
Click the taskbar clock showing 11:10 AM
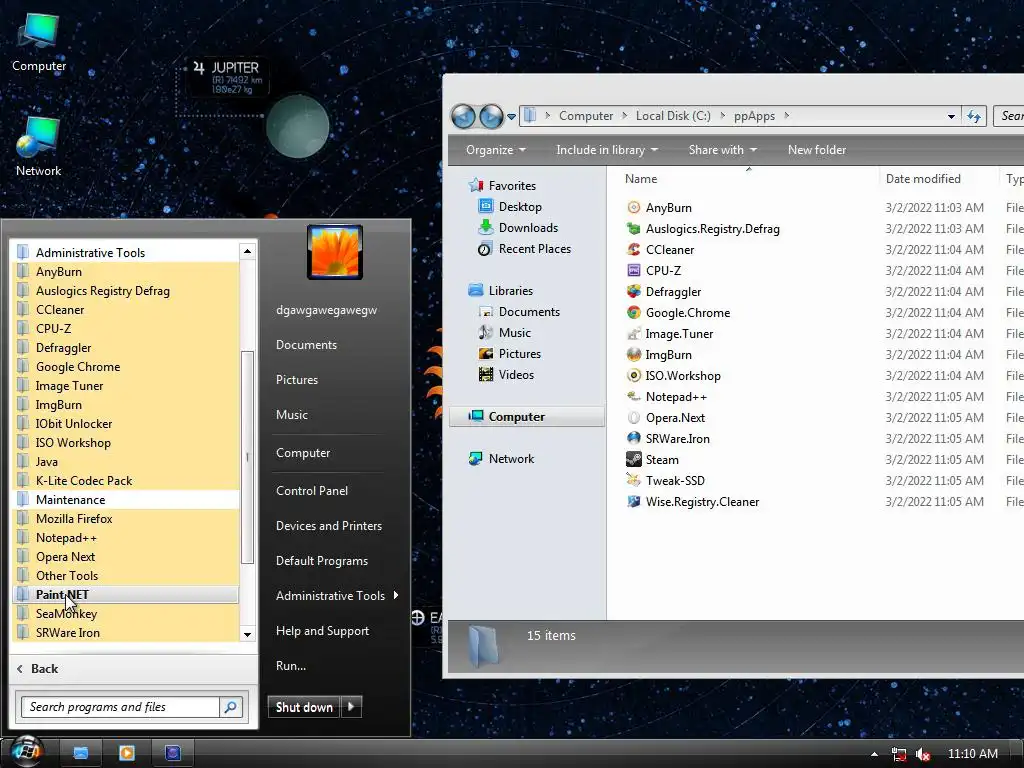[972, 754]
